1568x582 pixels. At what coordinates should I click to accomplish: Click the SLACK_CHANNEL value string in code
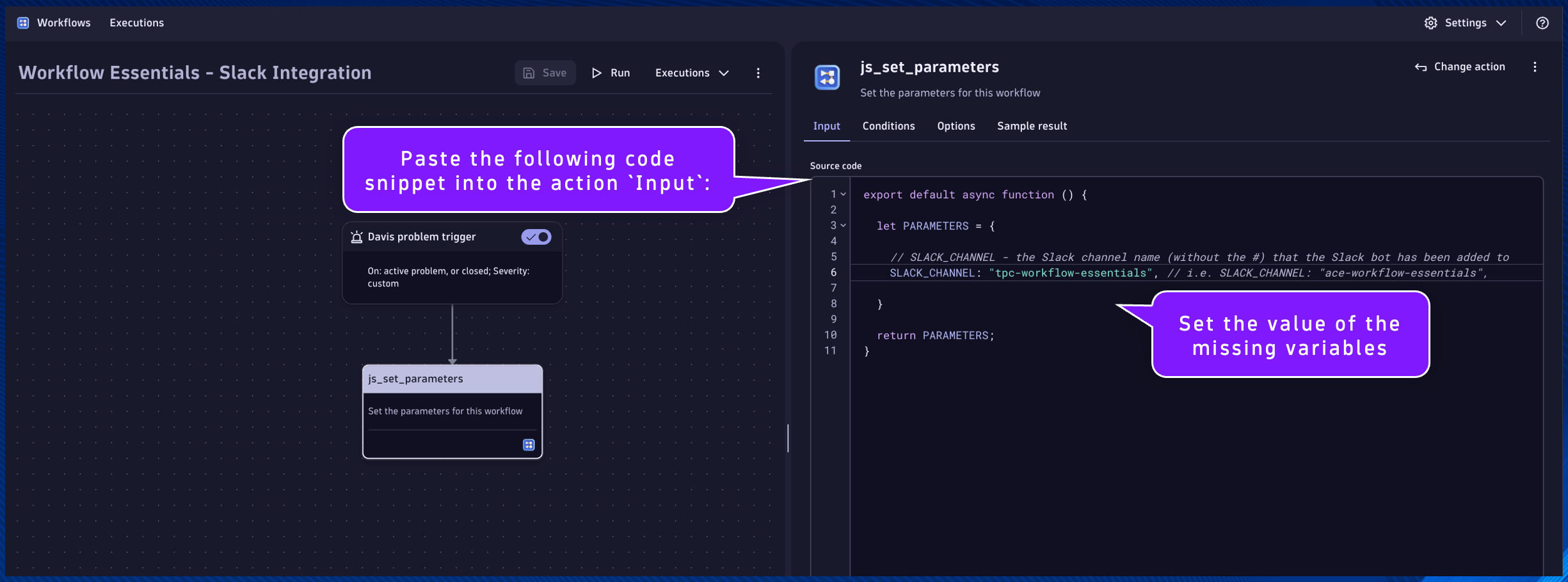coord(1070,273)
